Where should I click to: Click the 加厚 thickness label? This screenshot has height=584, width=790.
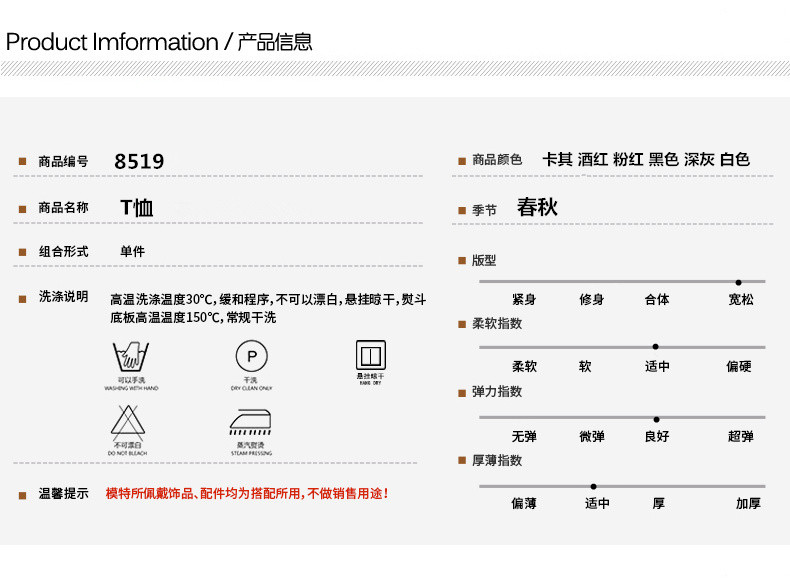(748, 503)
